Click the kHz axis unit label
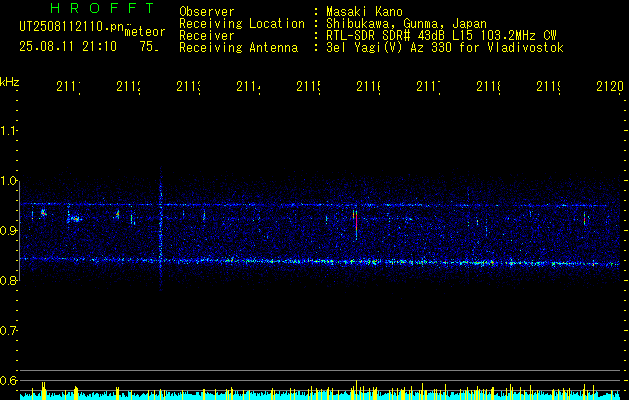Screen dimensions: 629x400 [x=9, y=82]
